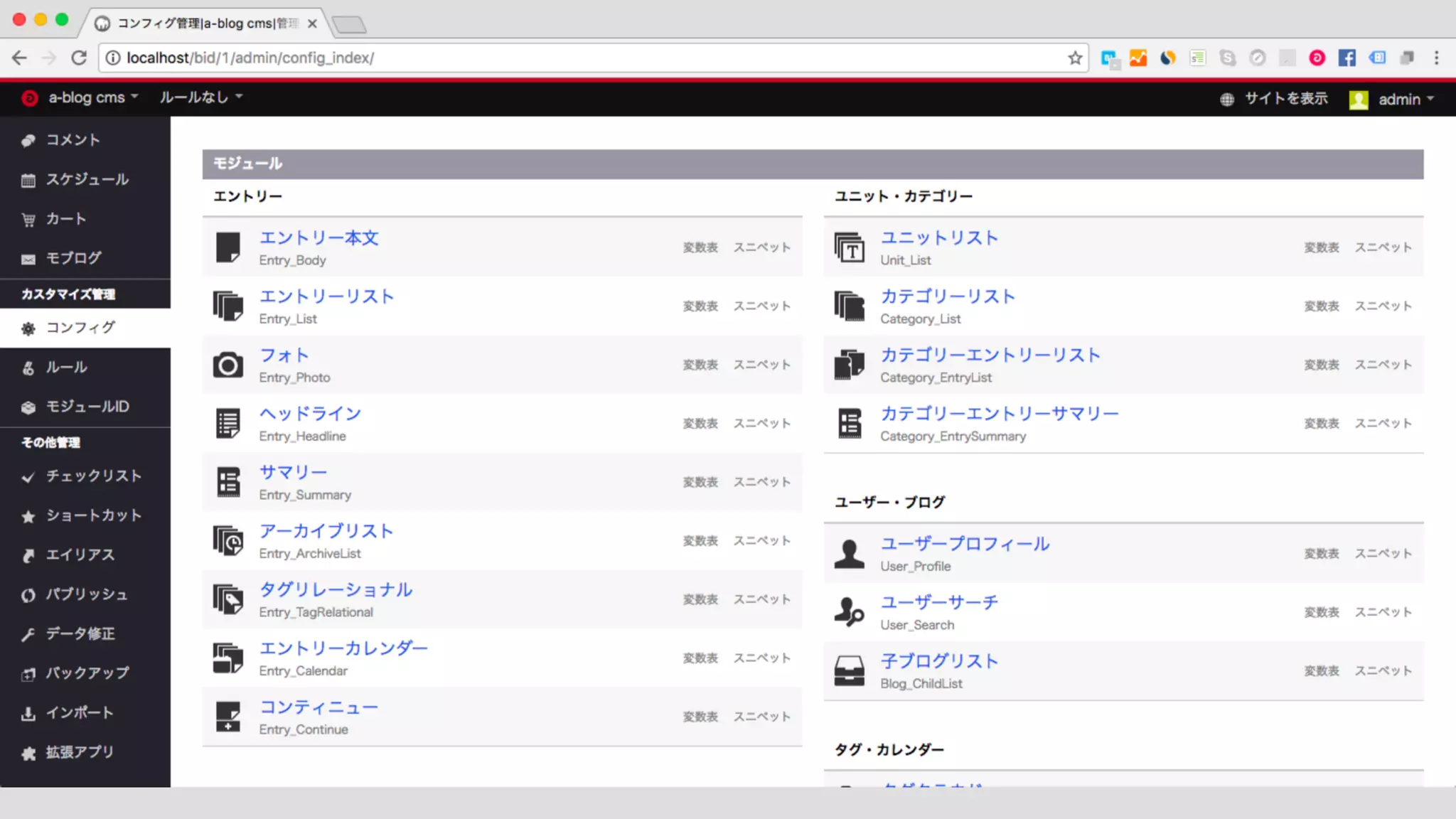
Task: Bookmark this page with star icon
Action: [x=1075, y=58]
